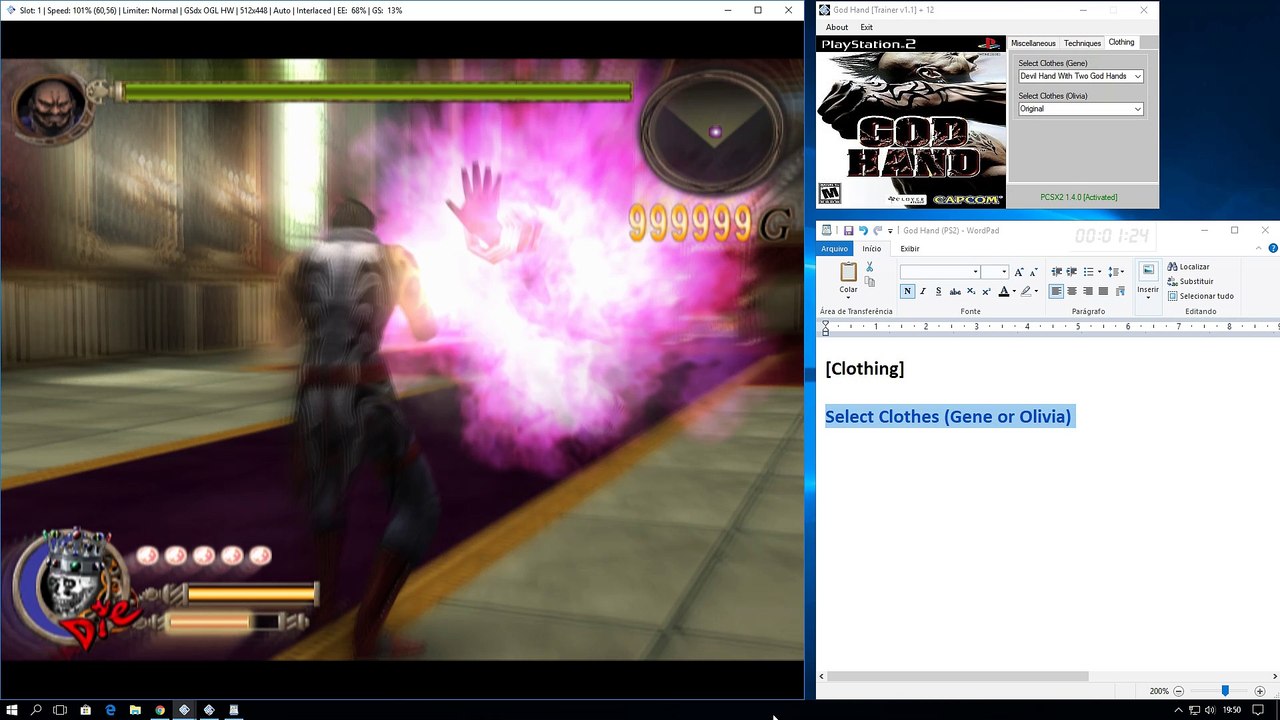Click the scissors Cut icon in WordPad
This screenshot has height=720, width=1280.
coord(869,267)
